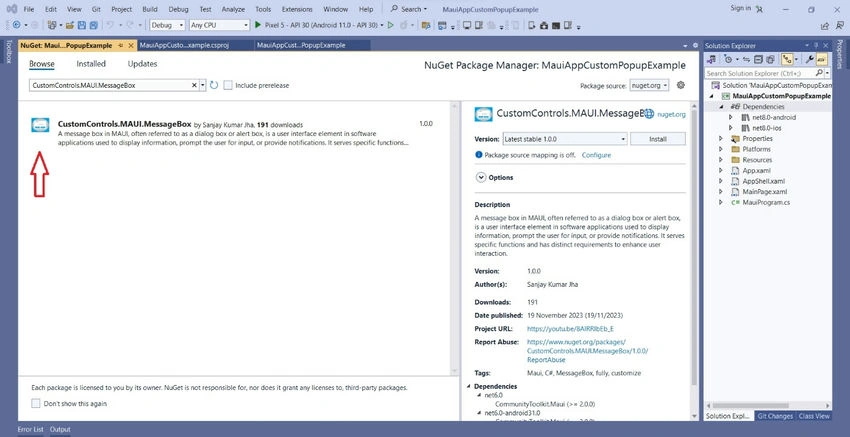Screen dimensions: 850x437
Task: Click the Navigate Backward toolbar icon
Action: (16, 25)
